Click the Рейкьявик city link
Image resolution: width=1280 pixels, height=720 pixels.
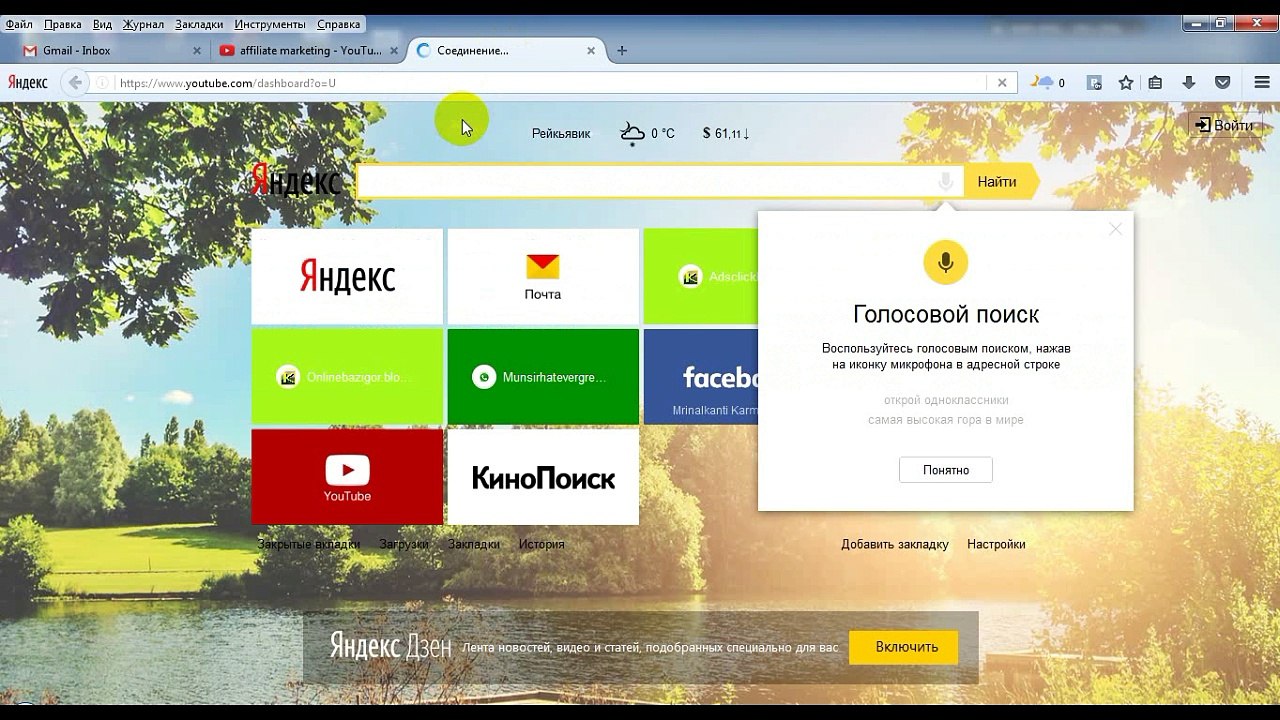(x=561, y=133)
